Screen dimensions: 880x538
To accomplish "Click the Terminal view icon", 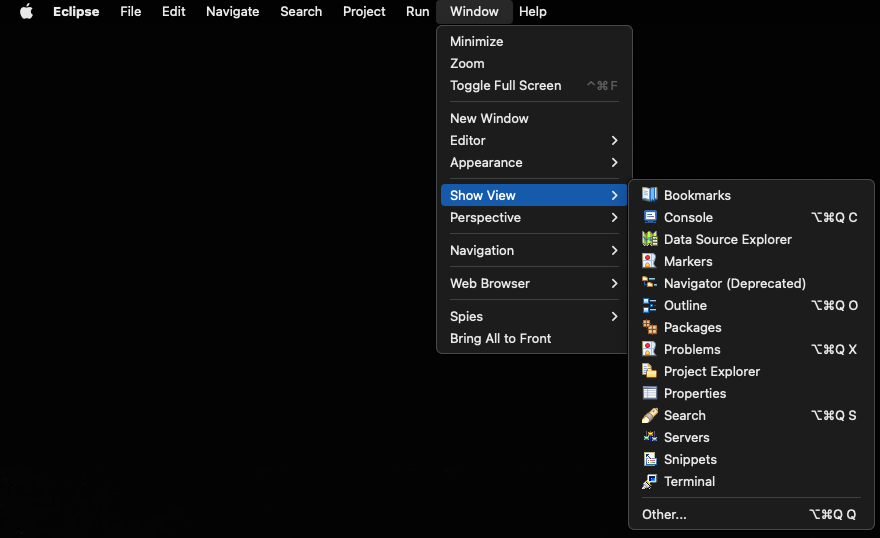I will pyautogui.click(x=649, y=481).
